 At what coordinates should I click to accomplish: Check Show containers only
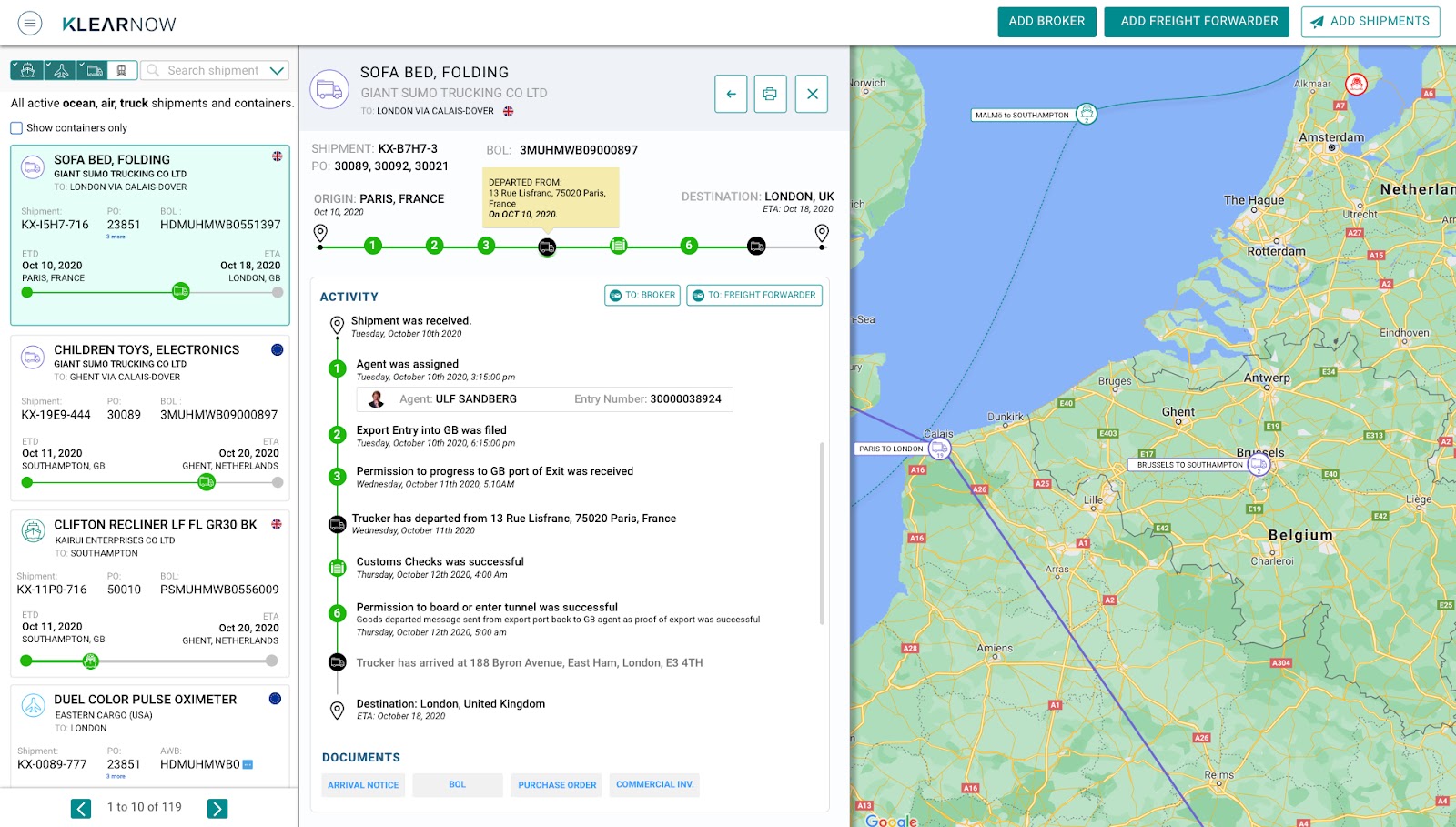click(16, 128)
